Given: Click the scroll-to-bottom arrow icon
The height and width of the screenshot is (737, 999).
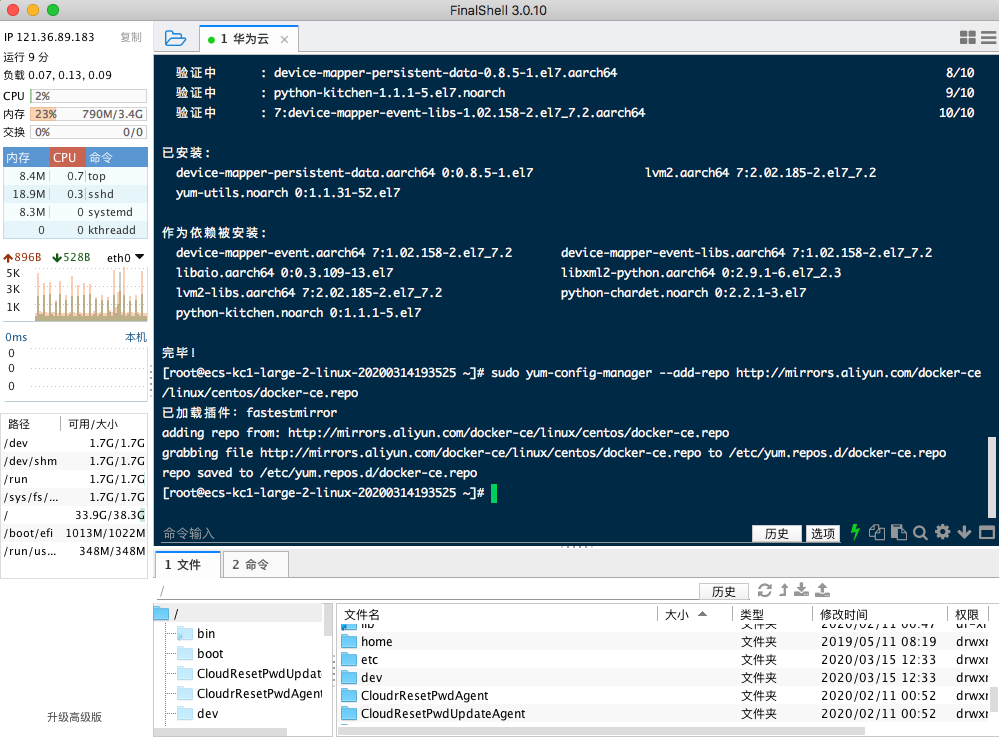Looking at the screenshot, I should [x=965, y=533].
